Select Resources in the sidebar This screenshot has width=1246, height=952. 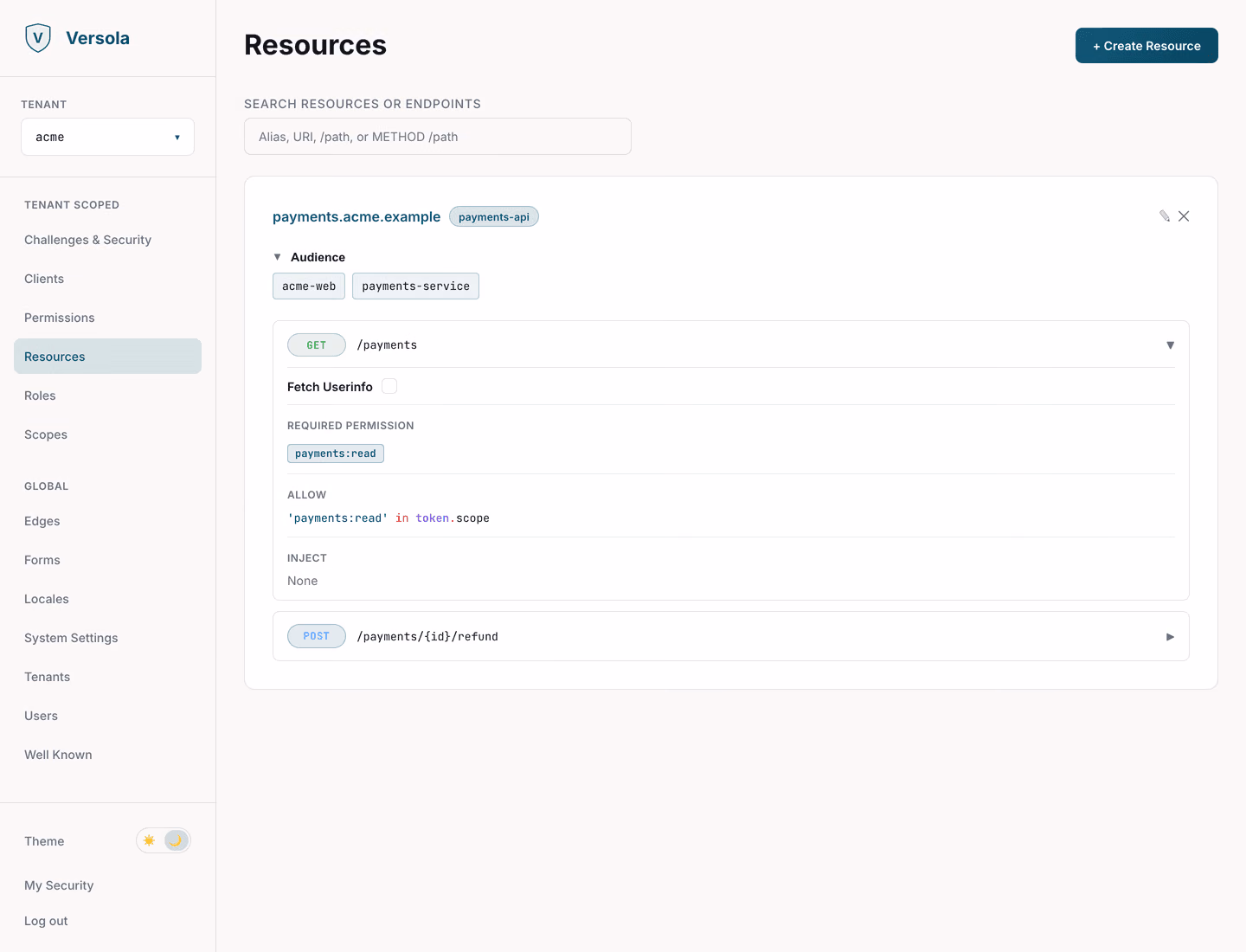107,357
